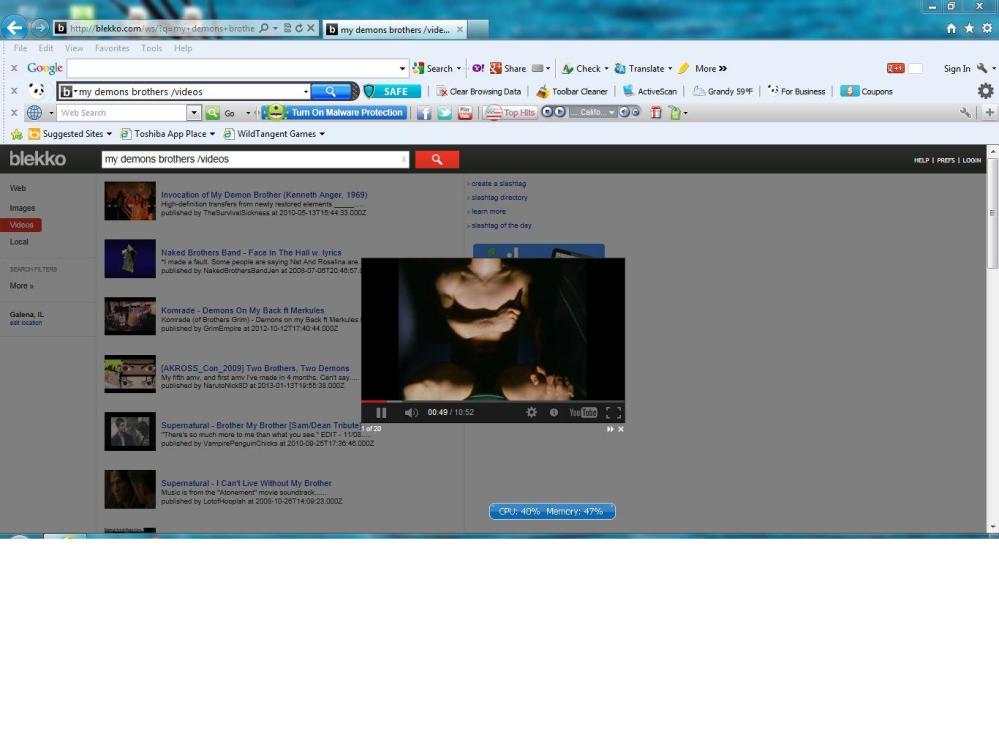This screenshot has width=999, height=732.
Task: Pause the playing YouTube video
Action: 381,413
